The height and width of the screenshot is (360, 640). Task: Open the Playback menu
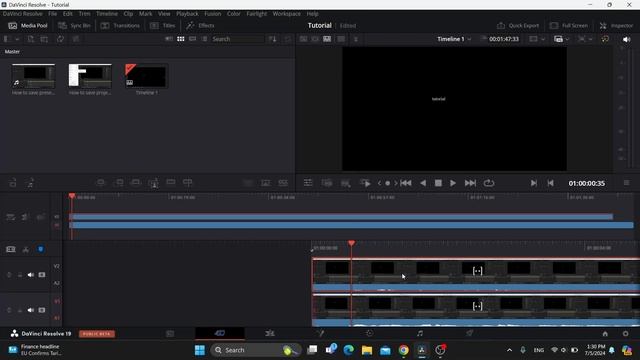point(187,13)
